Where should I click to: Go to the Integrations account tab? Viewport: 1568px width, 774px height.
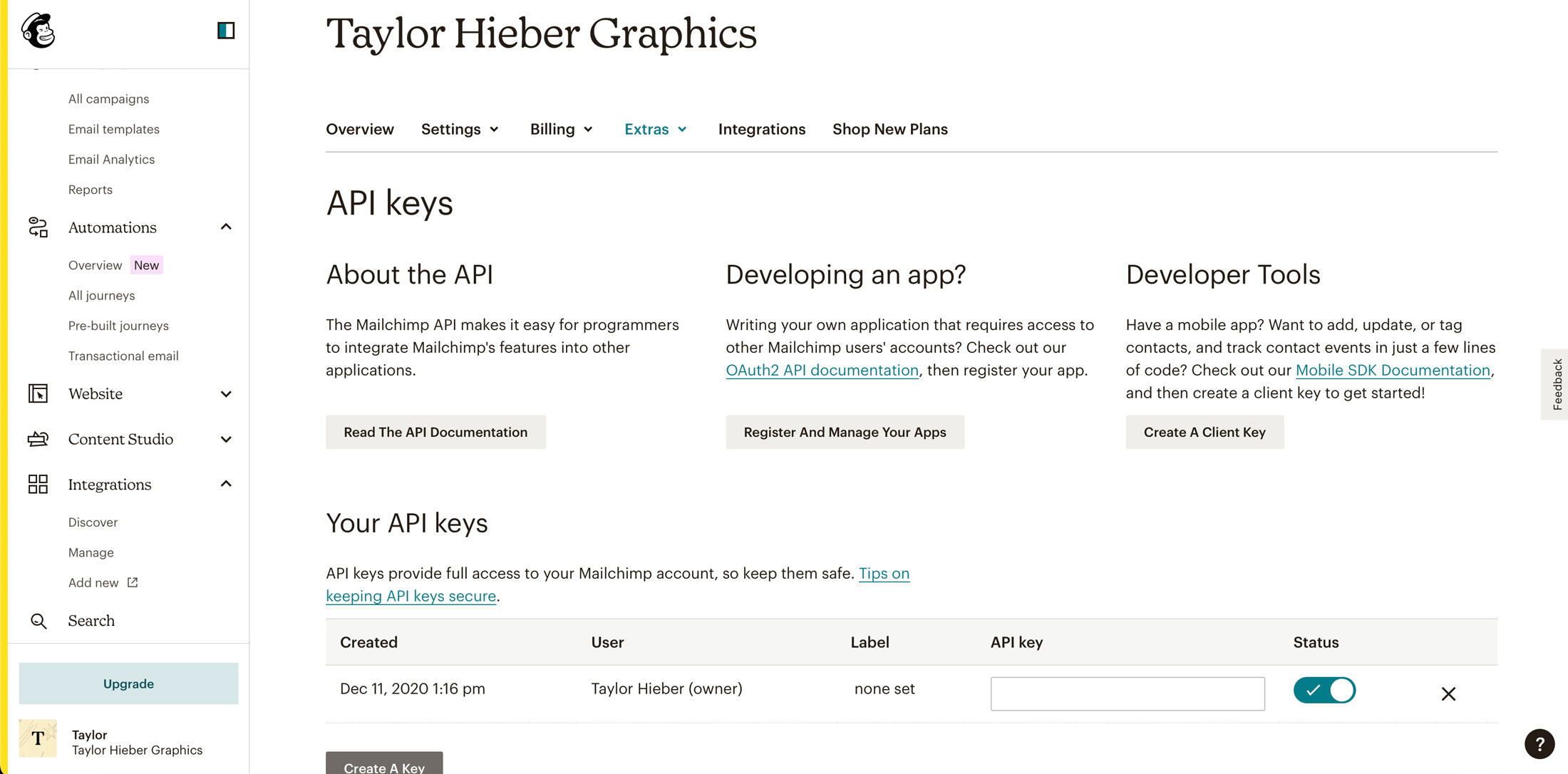click(761, 129)
